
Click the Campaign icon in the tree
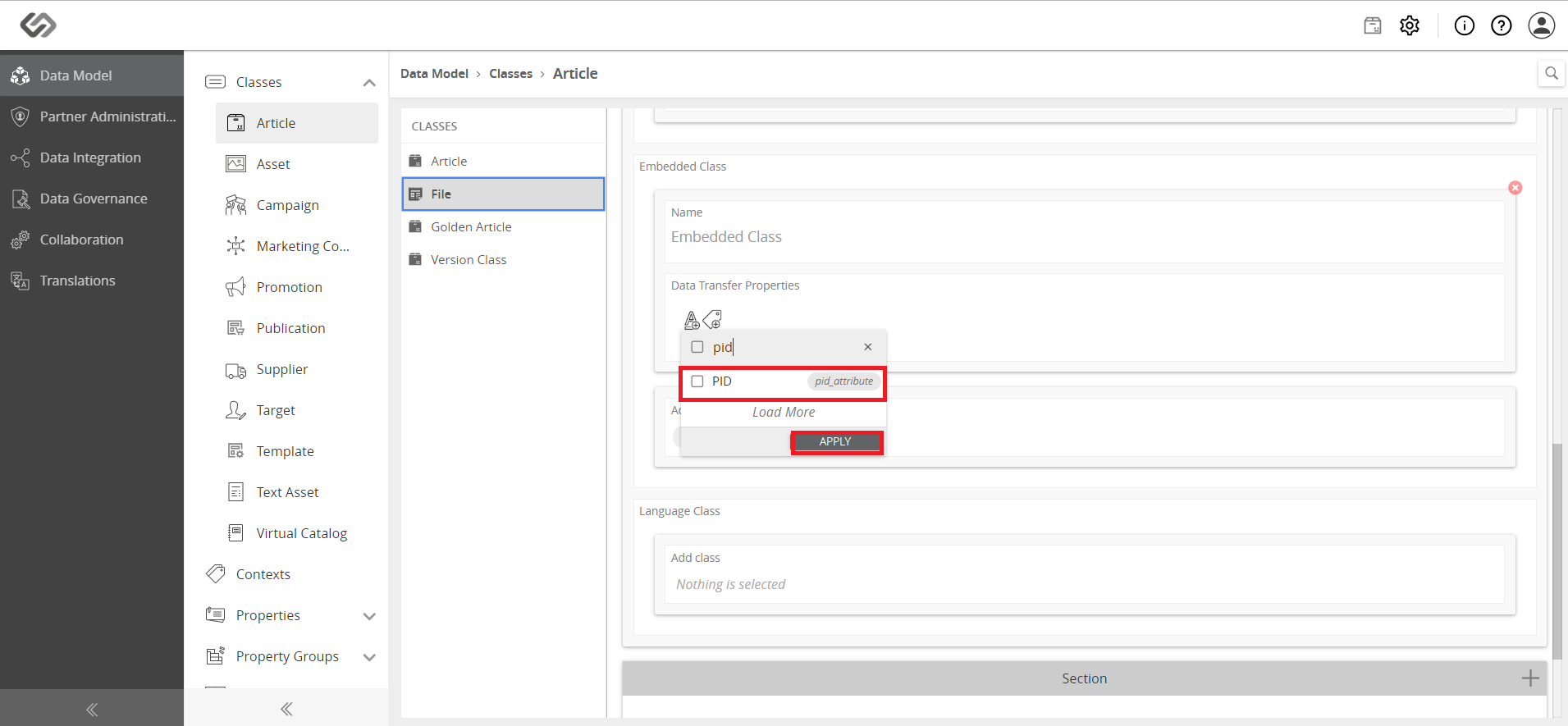point(235,205)
